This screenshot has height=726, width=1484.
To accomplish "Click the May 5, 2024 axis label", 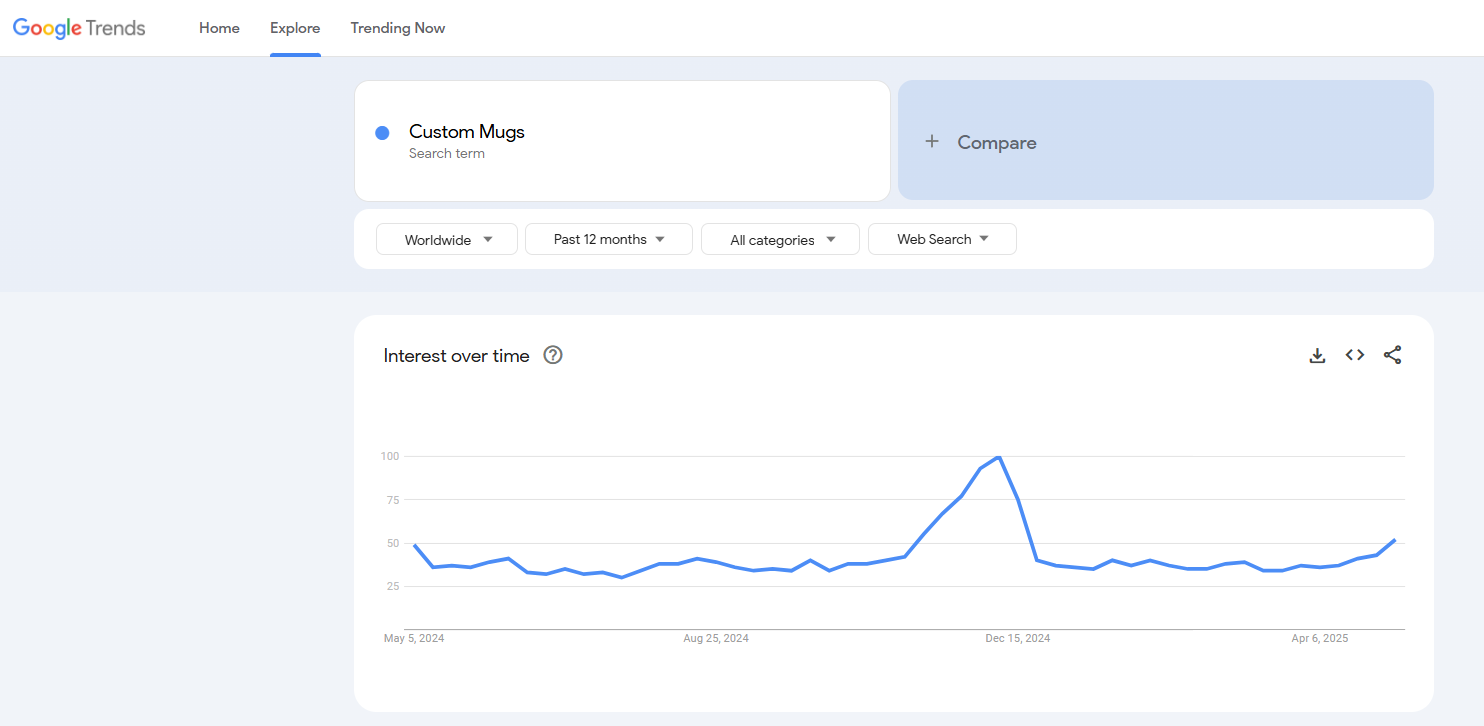I will [x=414, y=638].
